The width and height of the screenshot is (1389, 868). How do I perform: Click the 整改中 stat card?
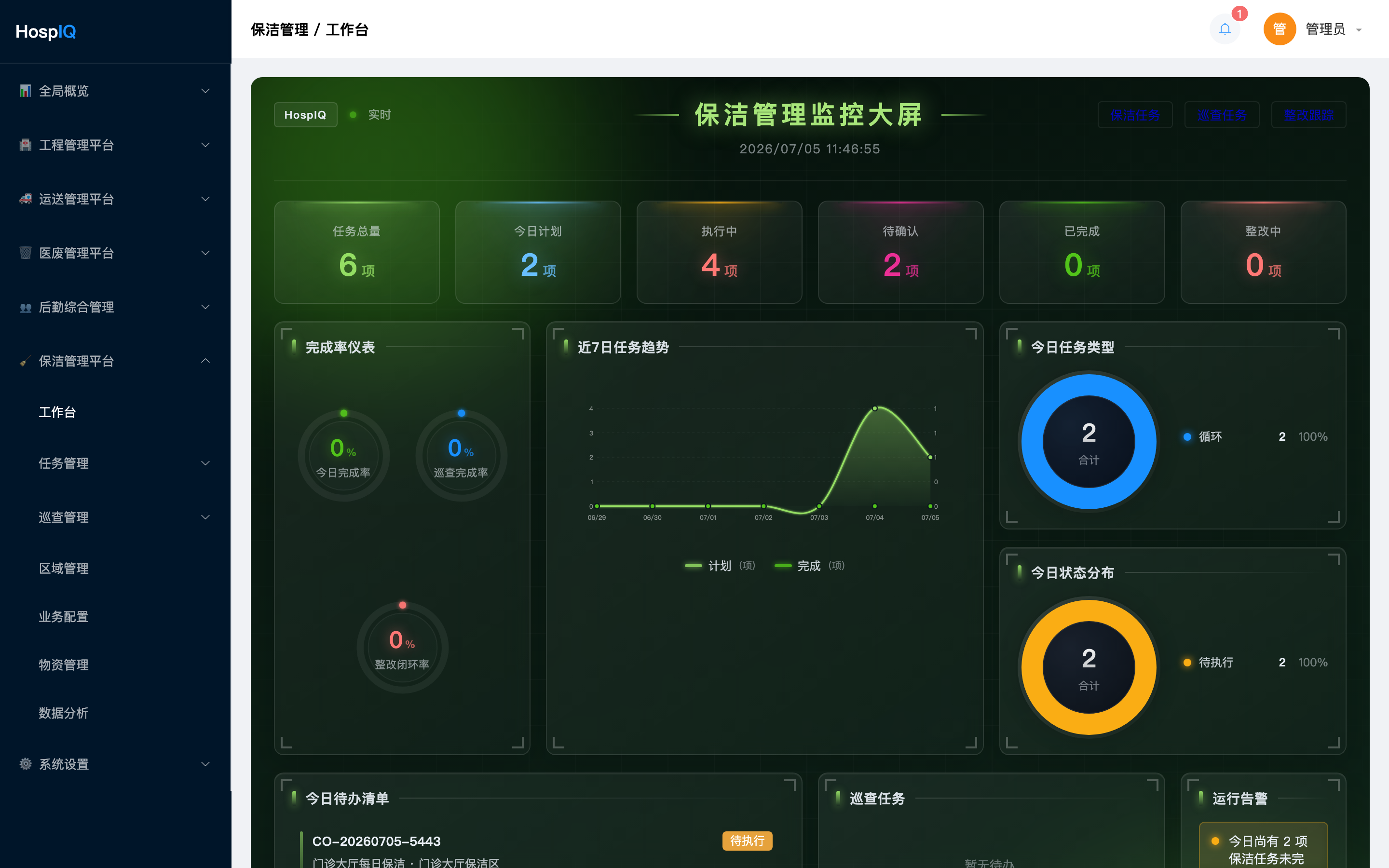click(x=1263, y=252)
